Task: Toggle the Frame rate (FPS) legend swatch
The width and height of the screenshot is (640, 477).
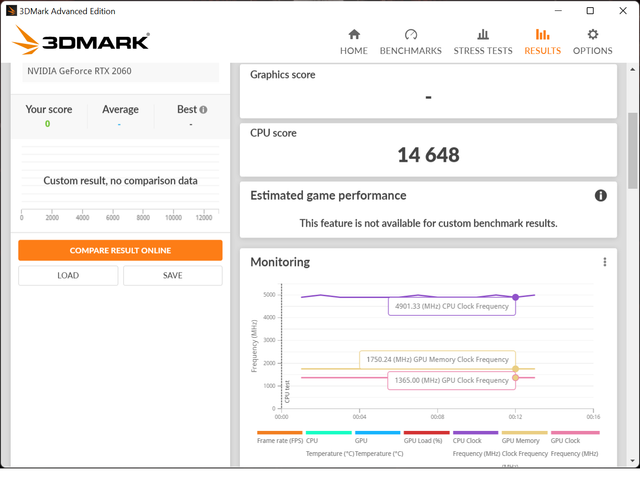Action: pyautogui.click(x=280, y=433)
